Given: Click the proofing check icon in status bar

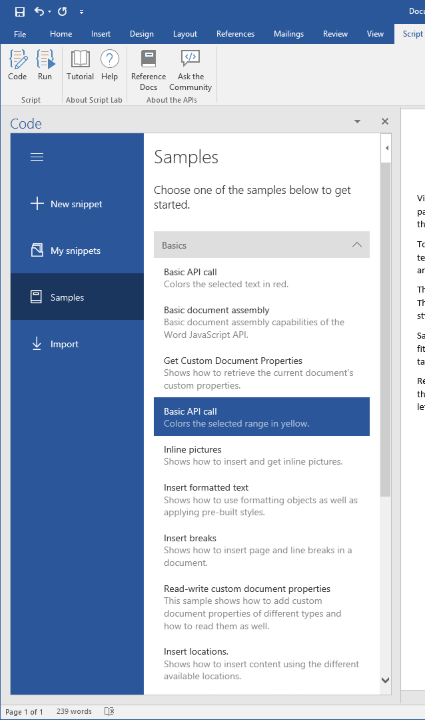Looking at the screenshot, I should [109, 711].
